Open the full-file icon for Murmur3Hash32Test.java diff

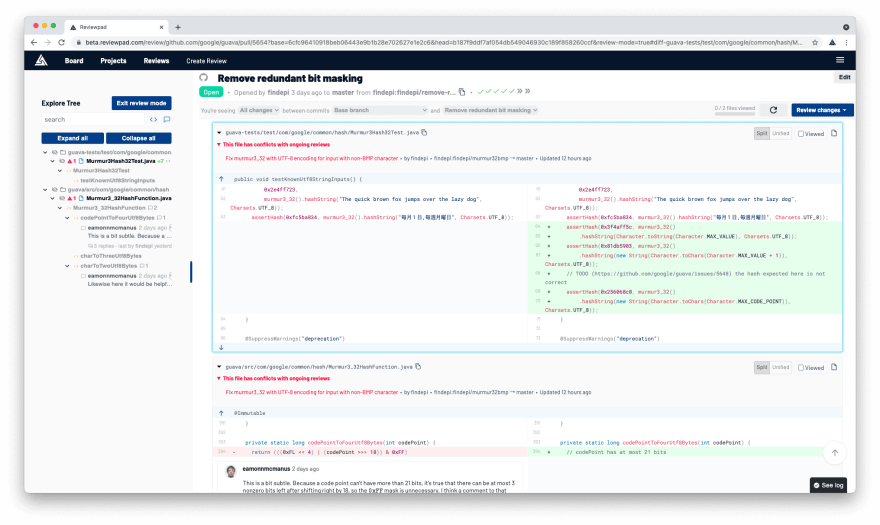(x=834, y=134)
